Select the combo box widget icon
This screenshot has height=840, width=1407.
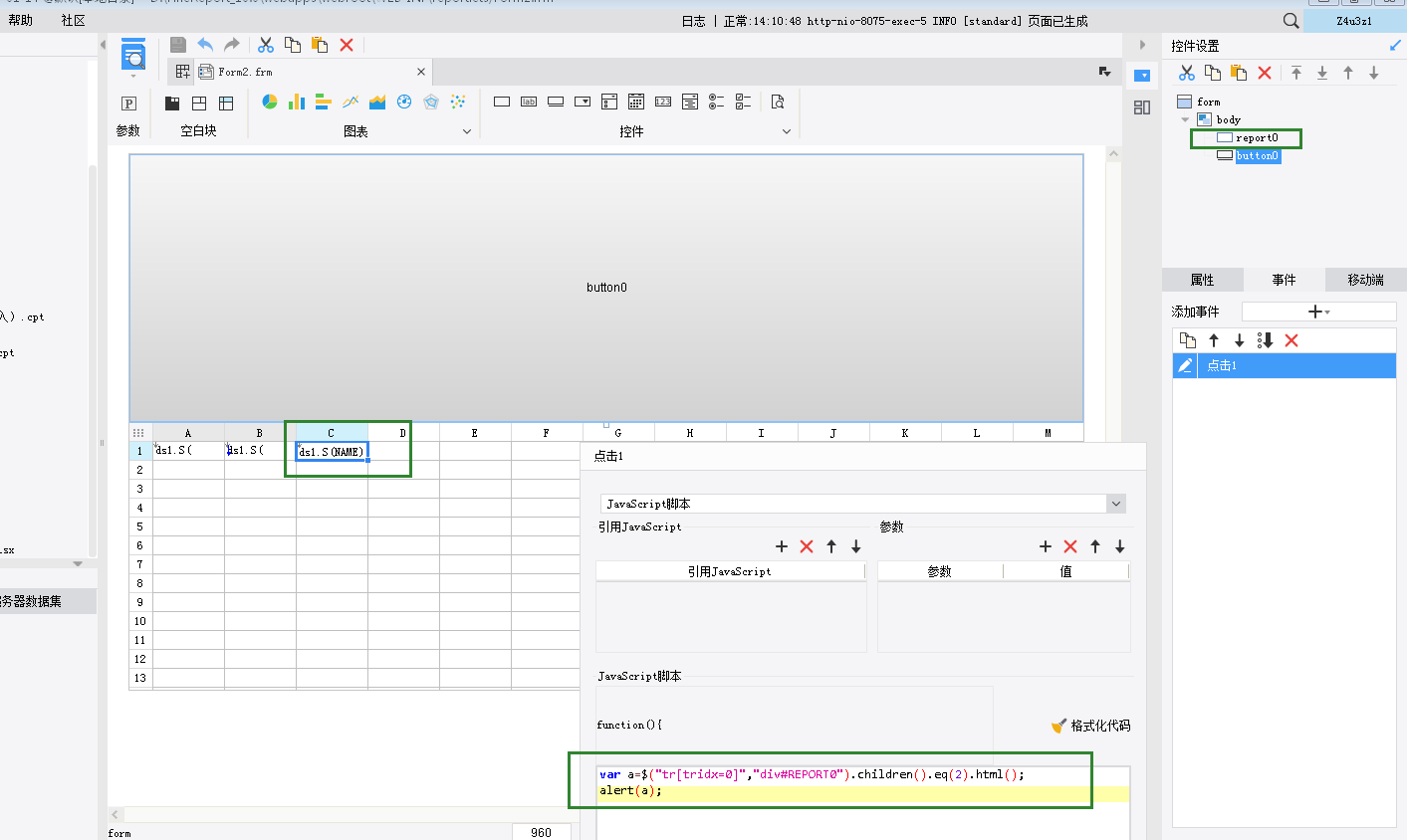tap(583, 102)
